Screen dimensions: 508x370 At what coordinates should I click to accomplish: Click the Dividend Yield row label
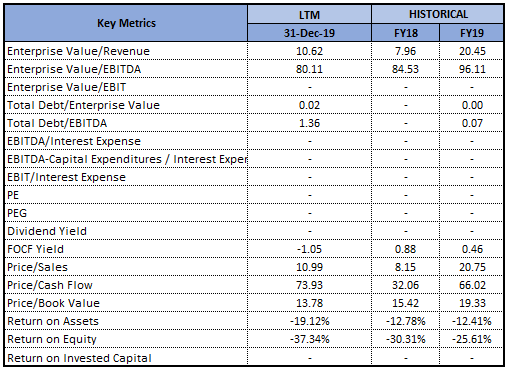[x=47, y=231]
